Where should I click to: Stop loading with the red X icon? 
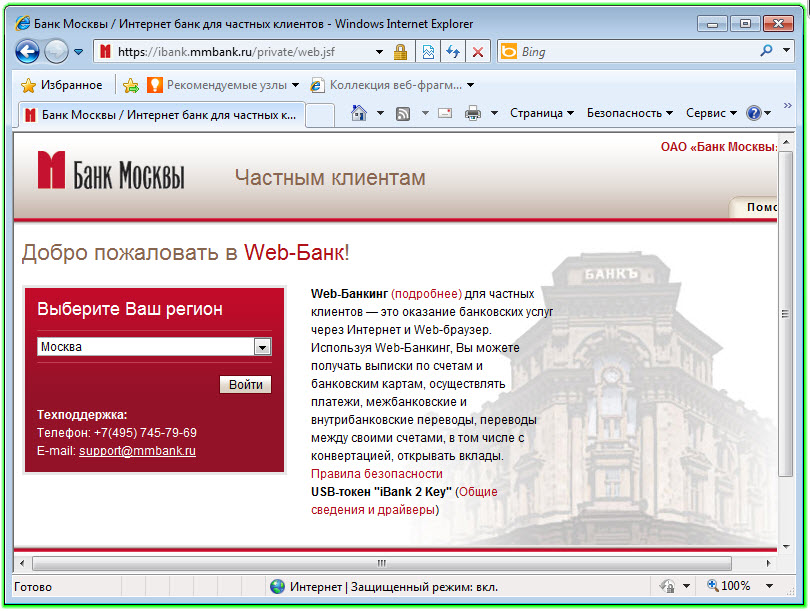478,52
